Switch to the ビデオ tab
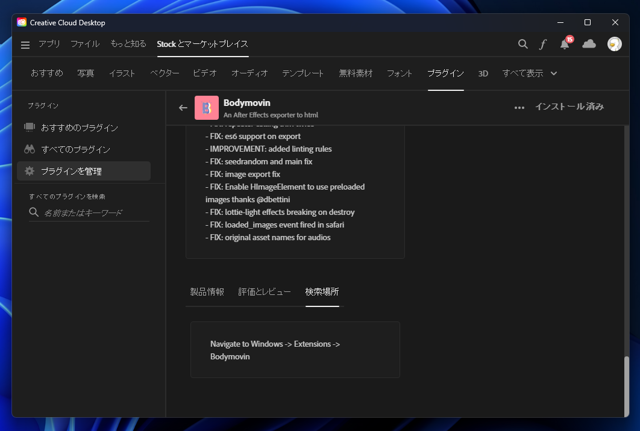Viewport: 640px width, 431px height. tap(205, 73)
